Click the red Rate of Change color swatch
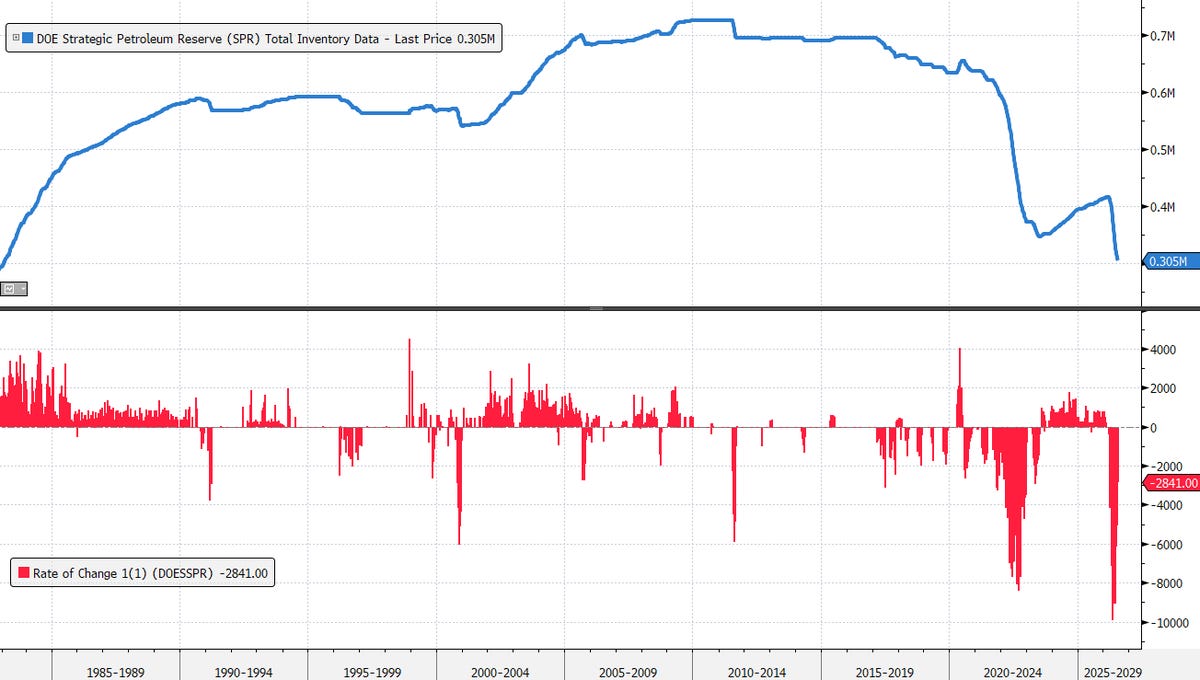The height and width of the screenshot is (680, 1200). point(22,573)
